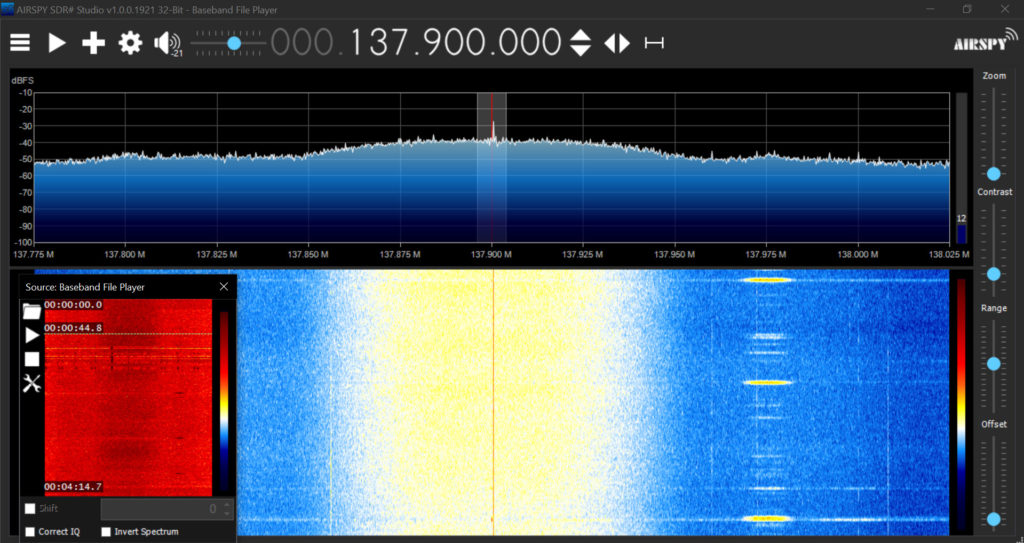The image size is (1024, 543).
Task: Toggle the left-right tuning style icon
Action: point(617,43)
